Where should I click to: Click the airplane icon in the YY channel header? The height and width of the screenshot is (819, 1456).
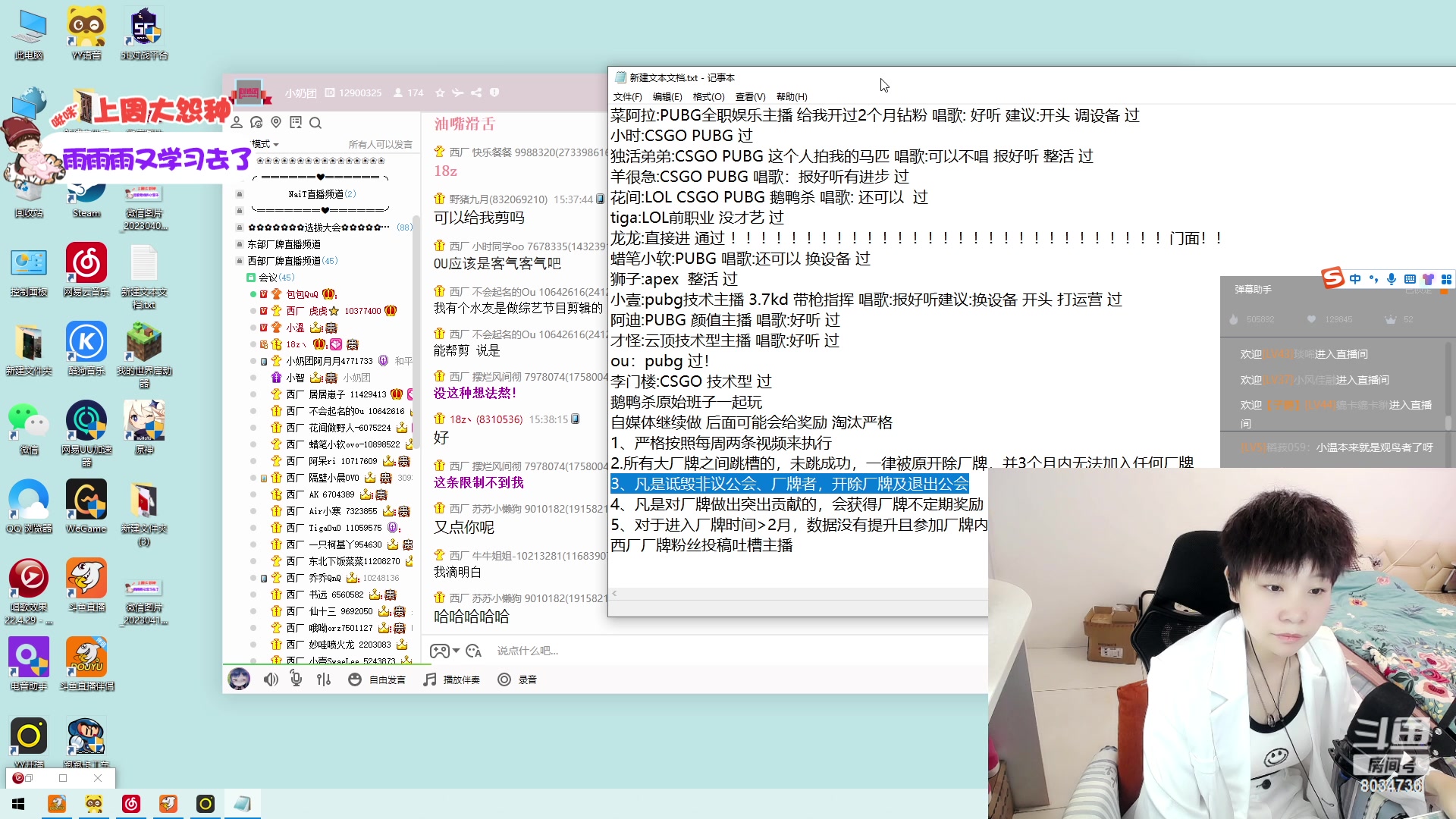pos(458,93)
